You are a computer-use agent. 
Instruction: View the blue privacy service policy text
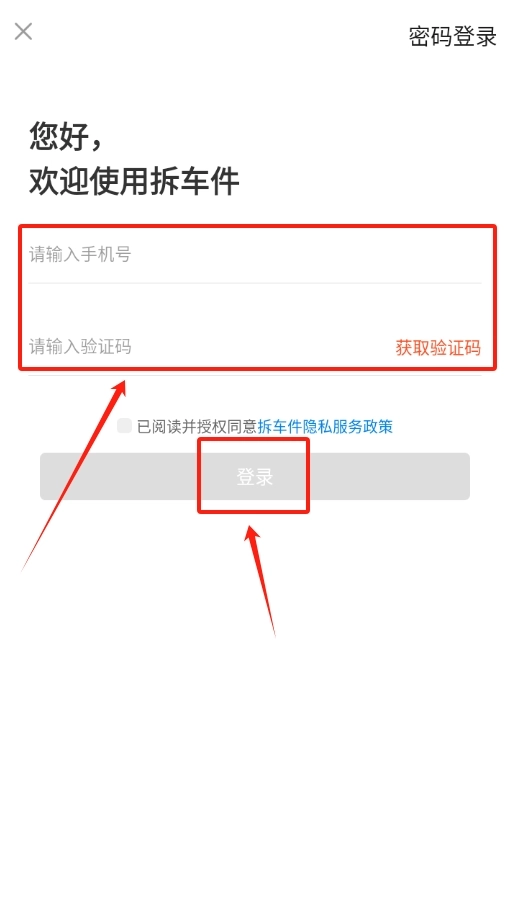[x=325, y=427]
